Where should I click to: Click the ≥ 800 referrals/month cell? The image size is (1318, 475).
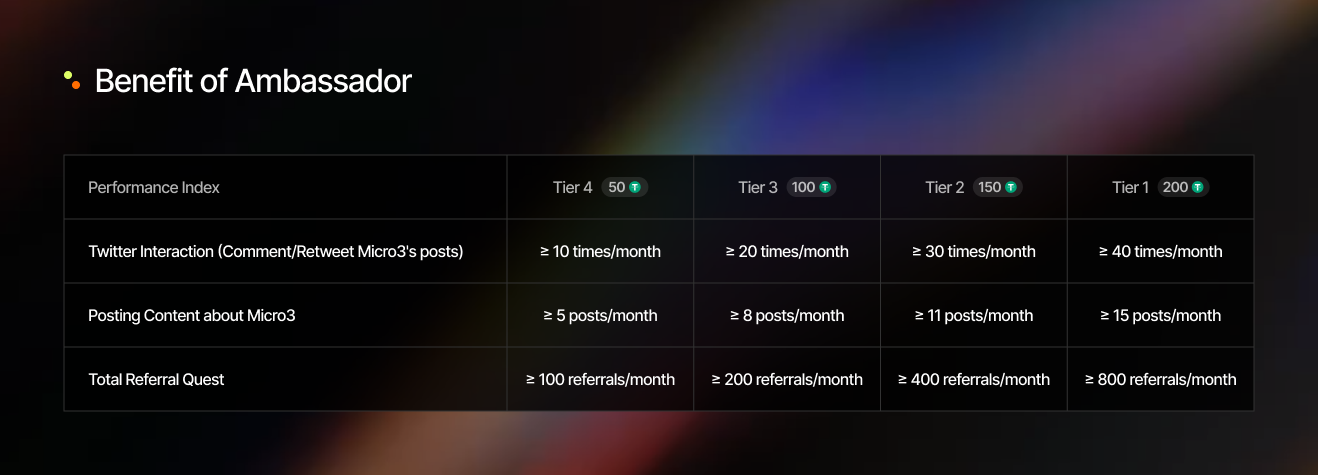pos(1160,379)
